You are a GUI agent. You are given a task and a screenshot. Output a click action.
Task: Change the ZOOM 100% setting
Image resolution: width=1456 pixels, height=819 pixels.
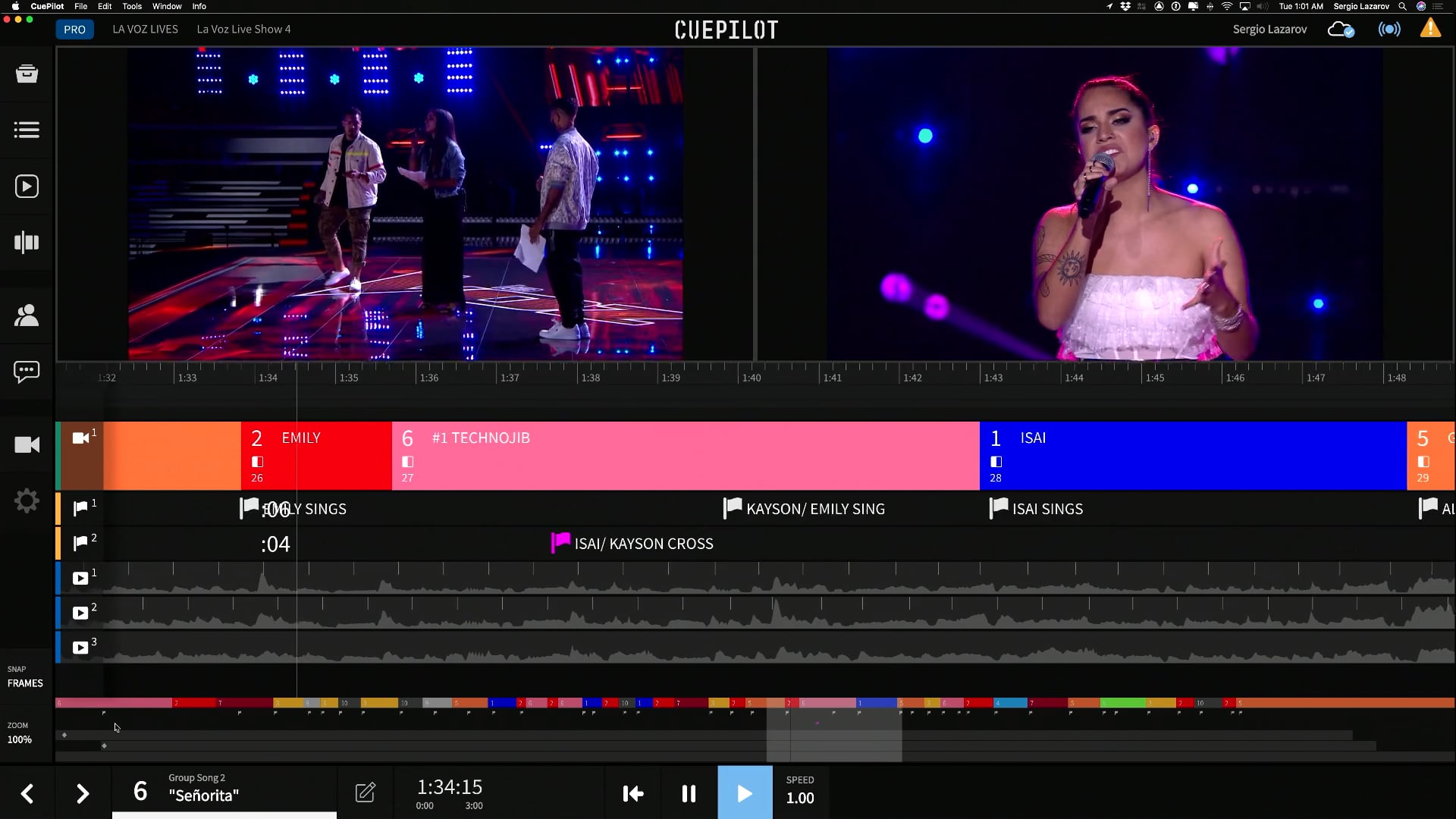[20, 733]
